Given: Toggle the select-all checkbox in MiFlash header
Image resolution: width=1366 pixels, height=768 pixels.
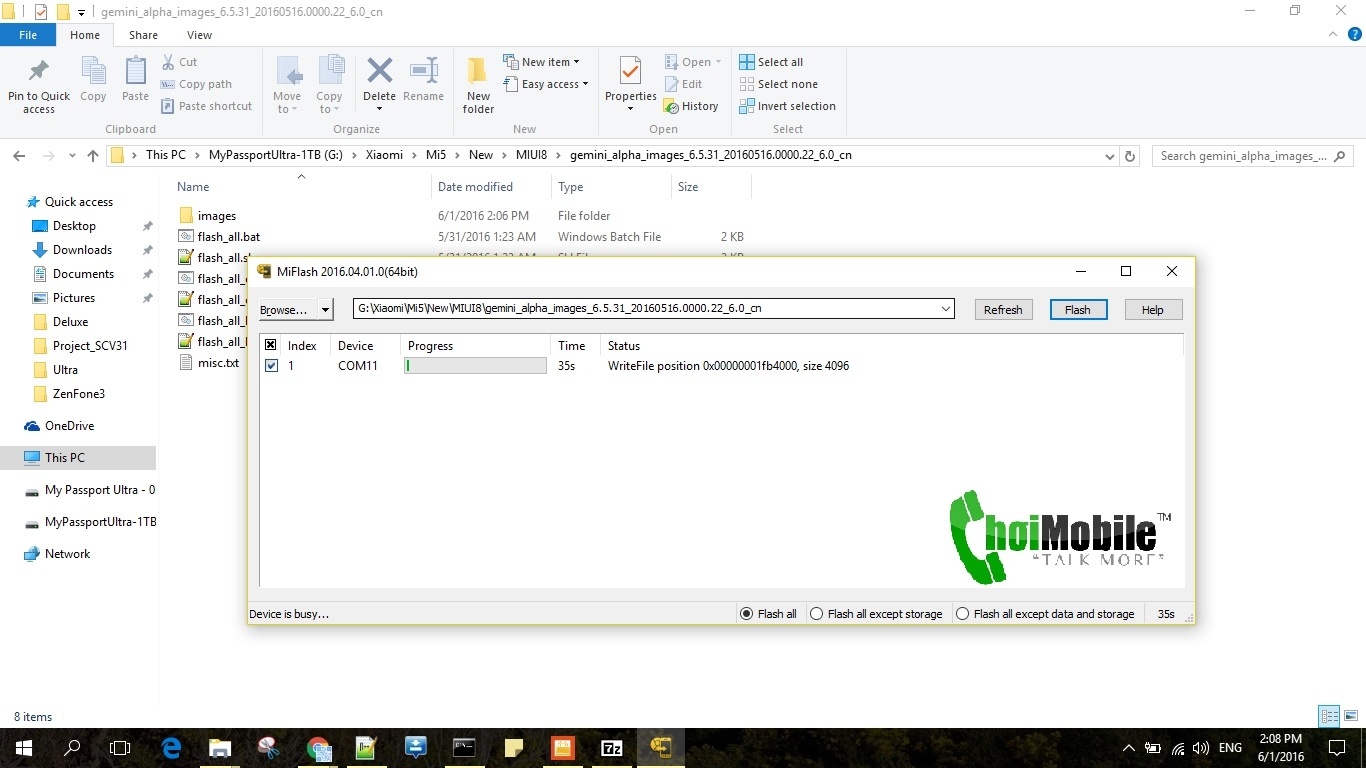Looking at the screenshot, I should point(271,345).
